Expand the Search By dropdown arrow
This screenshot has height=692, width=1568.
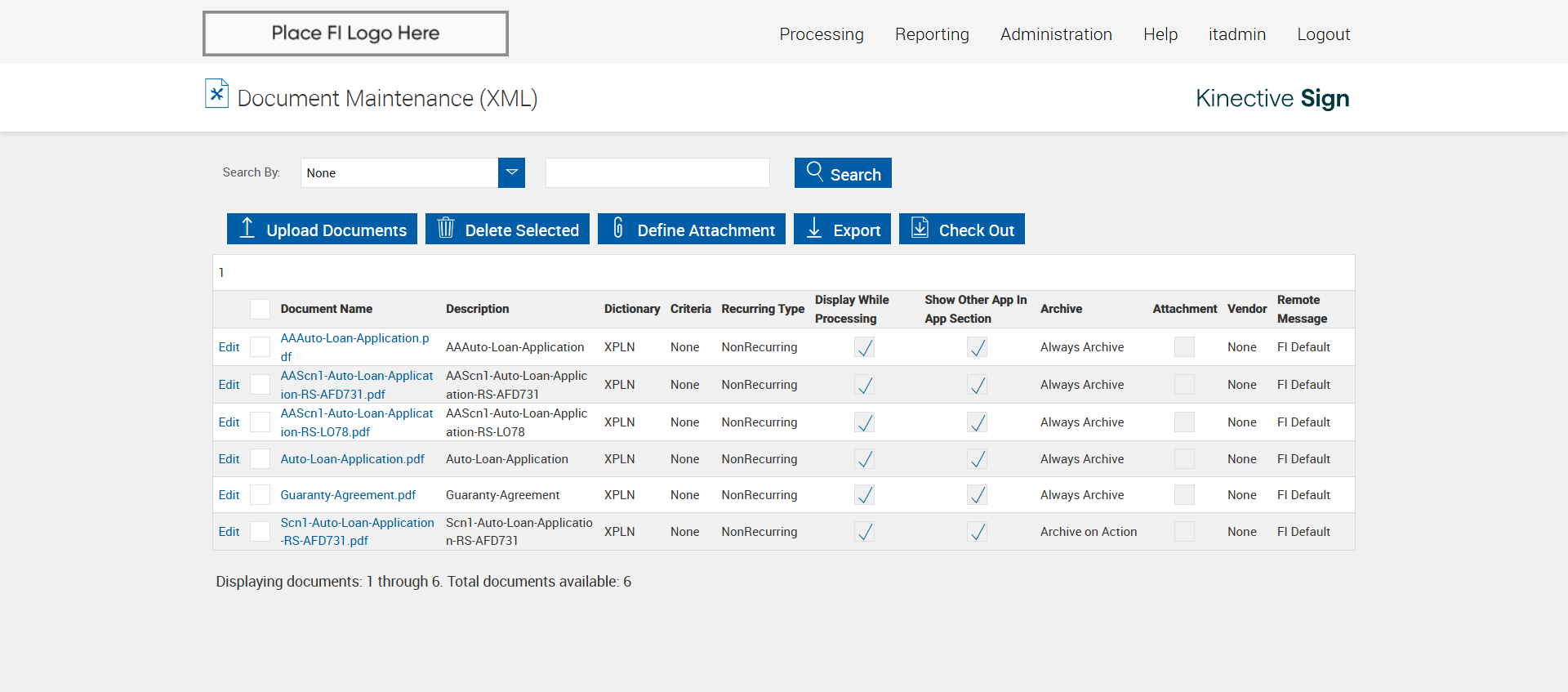point(511,172)
